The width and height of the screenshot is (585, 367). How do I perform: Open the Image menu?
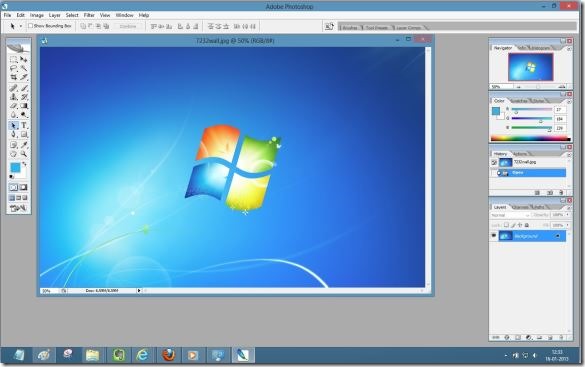pos(37,15)
